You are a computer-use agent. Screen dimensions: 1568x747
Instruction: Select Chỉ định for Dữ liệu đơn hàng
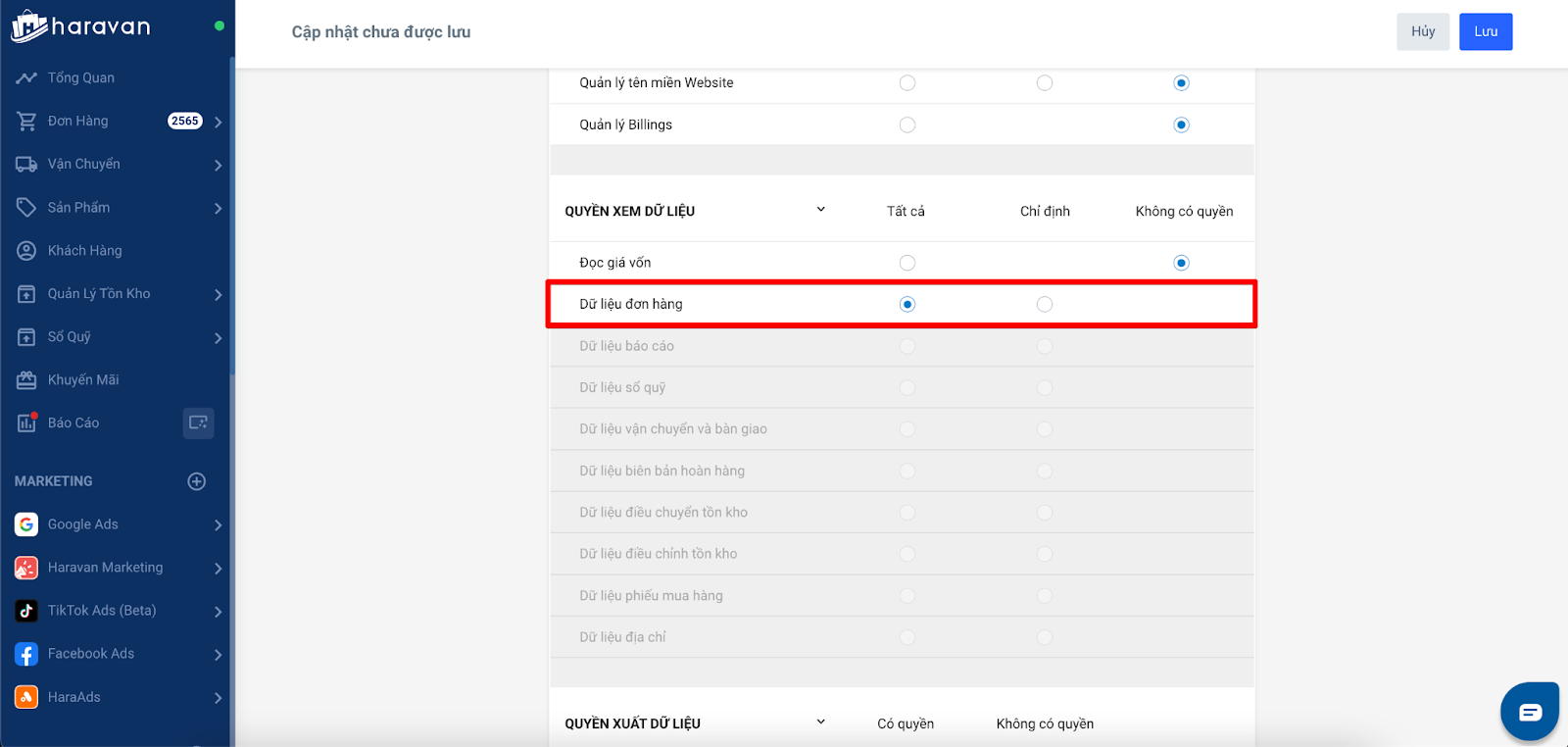(1045, 305)
